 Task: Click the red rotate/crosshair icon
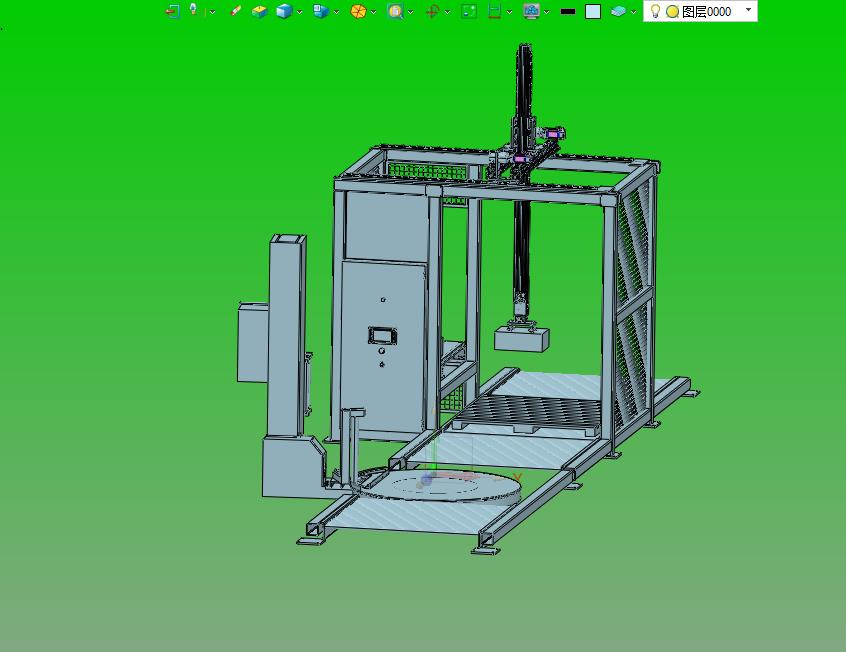point(432,11)
